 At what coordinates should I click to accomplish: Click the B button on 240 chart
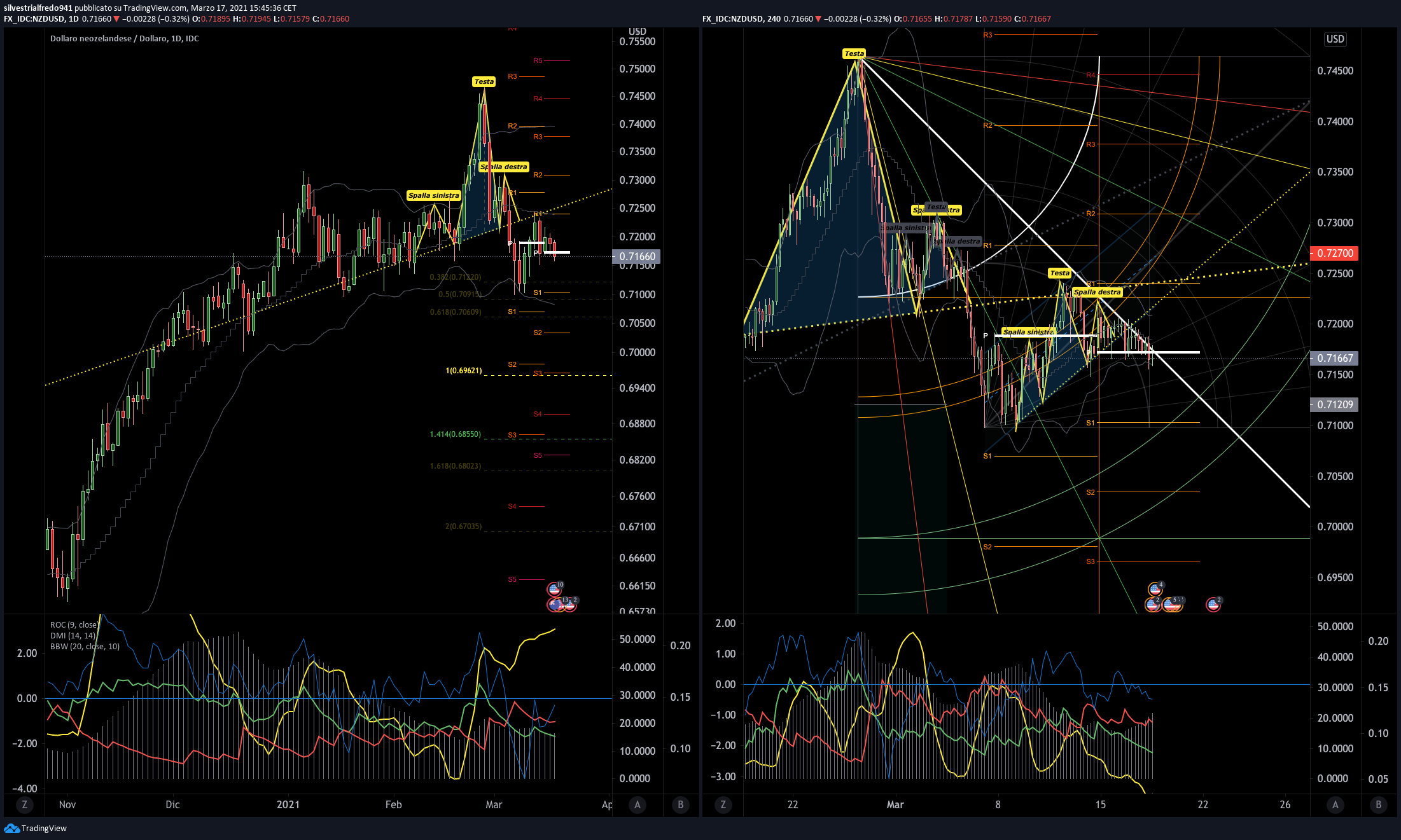1378,804
